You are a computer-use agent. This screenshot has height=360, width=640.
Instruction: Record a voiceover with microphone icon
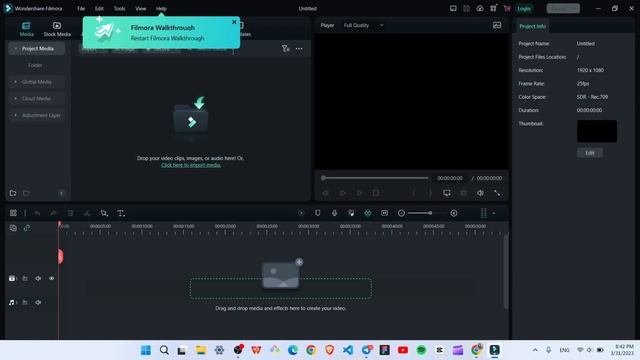pyautogui.click(x=334, y=213)
